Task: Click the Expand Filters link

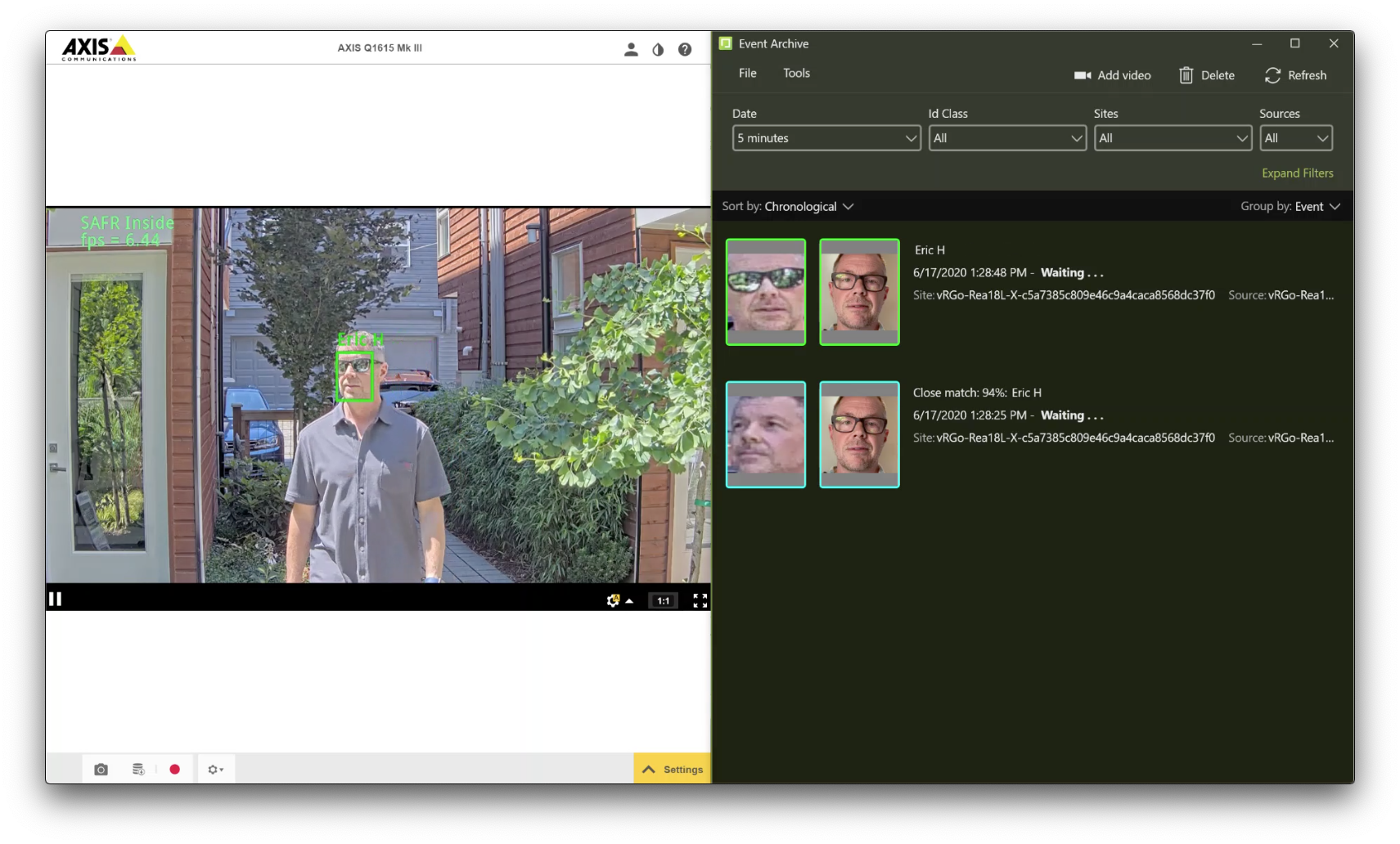Action: pos(1297,173)
